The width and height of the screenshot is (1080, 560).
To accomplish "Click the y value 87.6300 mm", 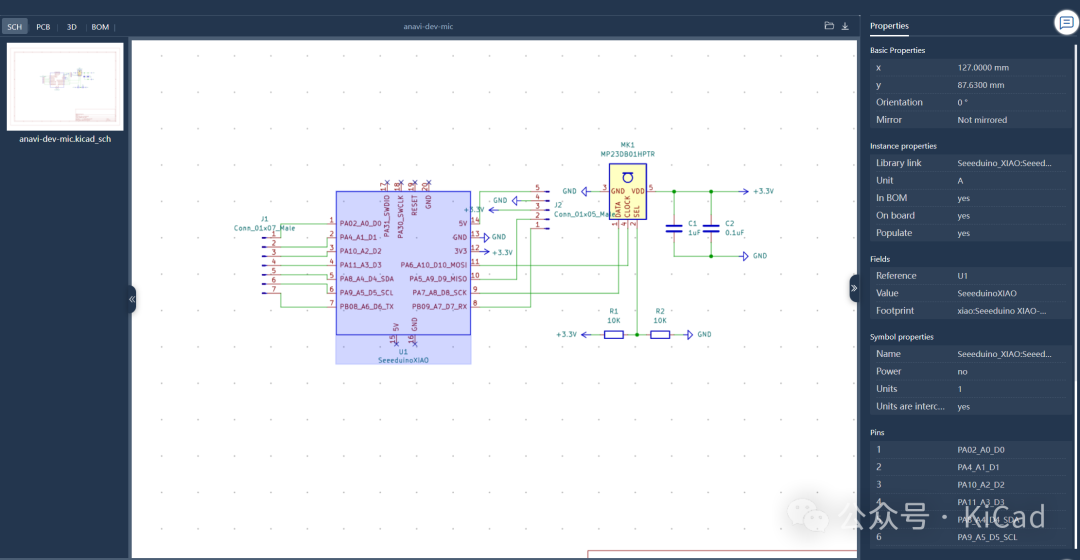I will [x=980, y=85].
